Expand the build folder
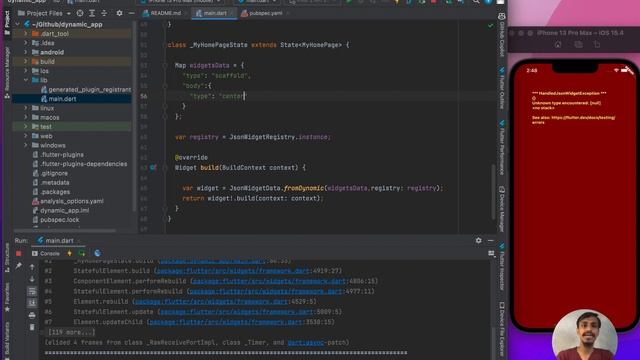The width and height of the screenshot is (640, 360). [26, 62]
